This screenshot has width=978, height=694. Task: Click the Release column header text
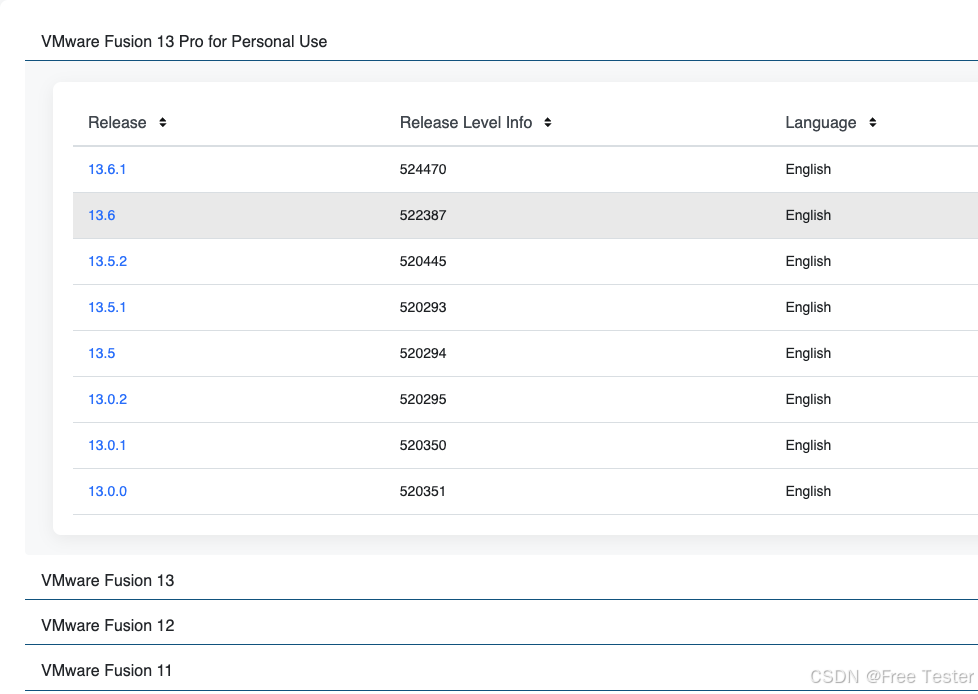coord(117,122)
